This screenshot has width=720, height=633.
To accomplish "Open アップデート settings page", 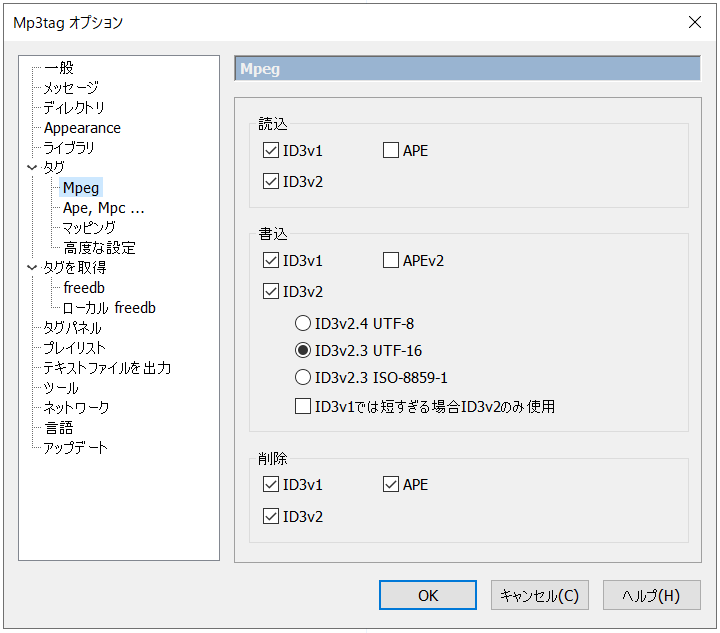I will [x=75, y=448].
